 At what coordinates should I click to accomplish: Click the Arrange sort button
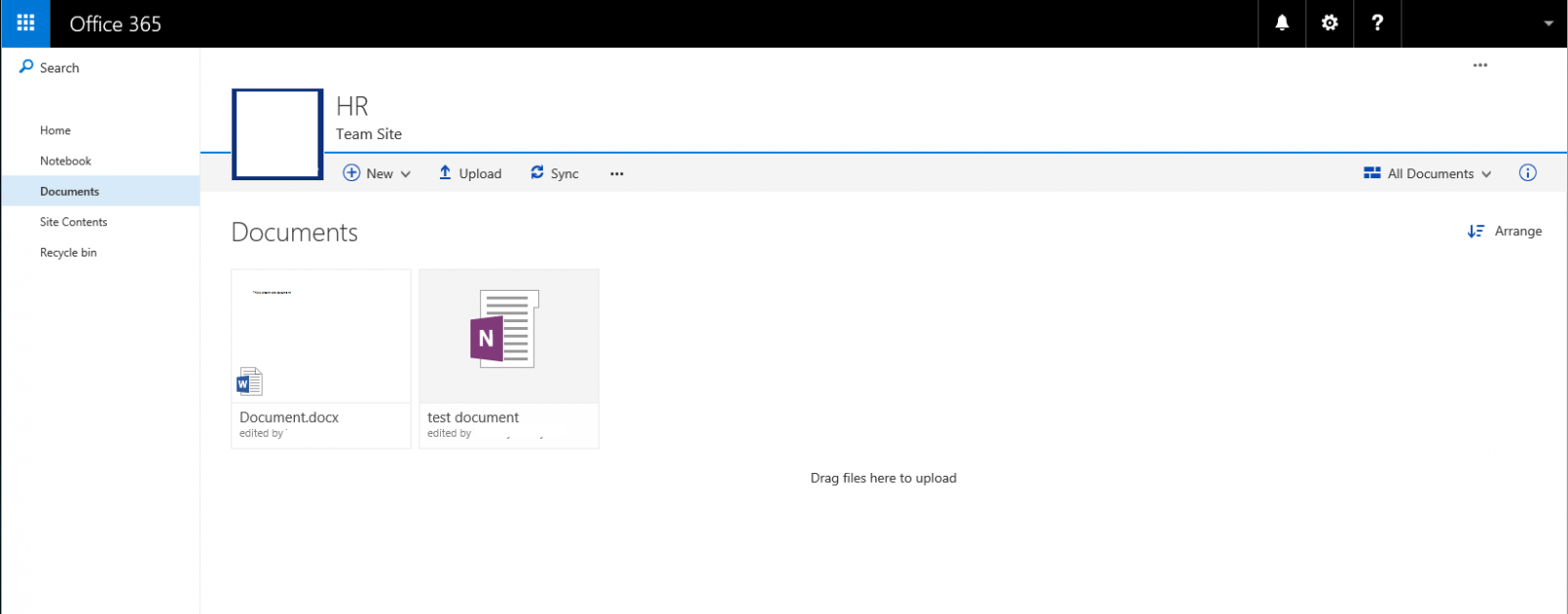click(1504, 231)
